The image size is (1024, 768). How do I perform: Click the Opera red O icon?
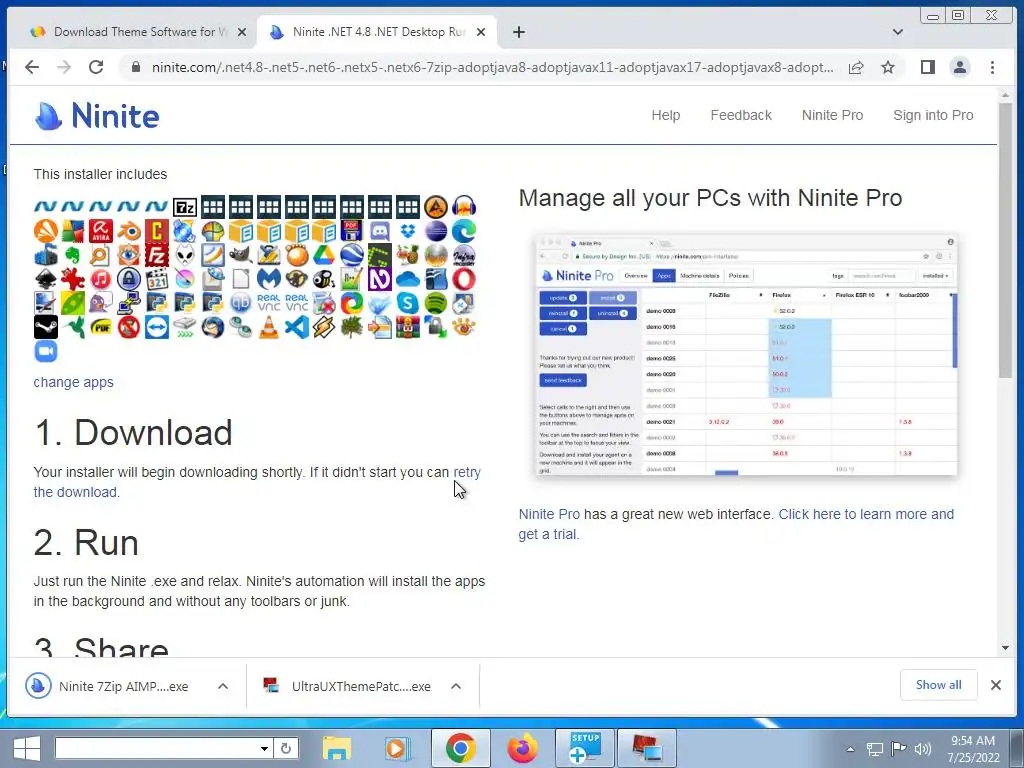[x=464, y=280]
